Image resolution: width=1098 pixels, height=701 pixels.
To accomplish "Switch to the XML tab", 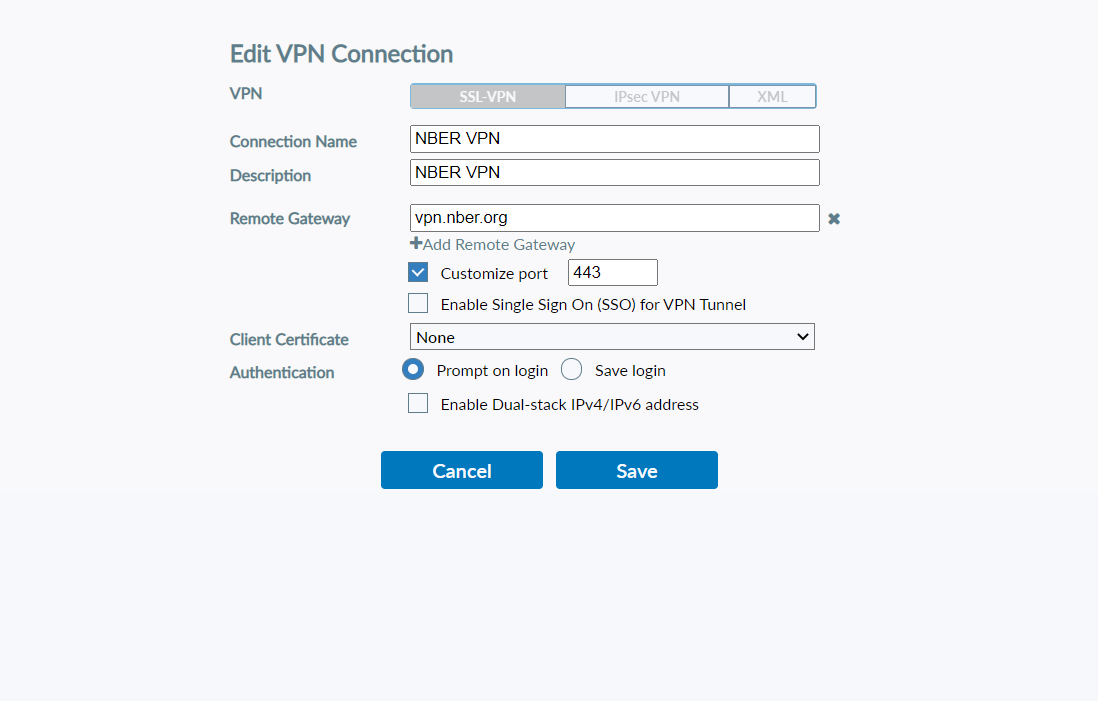I will pyautogui.click(x=772, y=97).
